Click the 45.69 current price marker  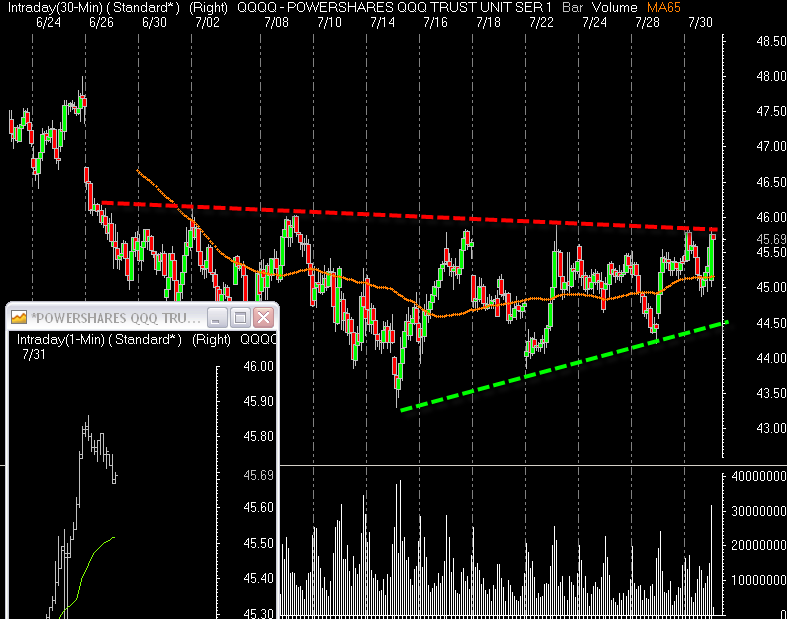tap(770, 239)
